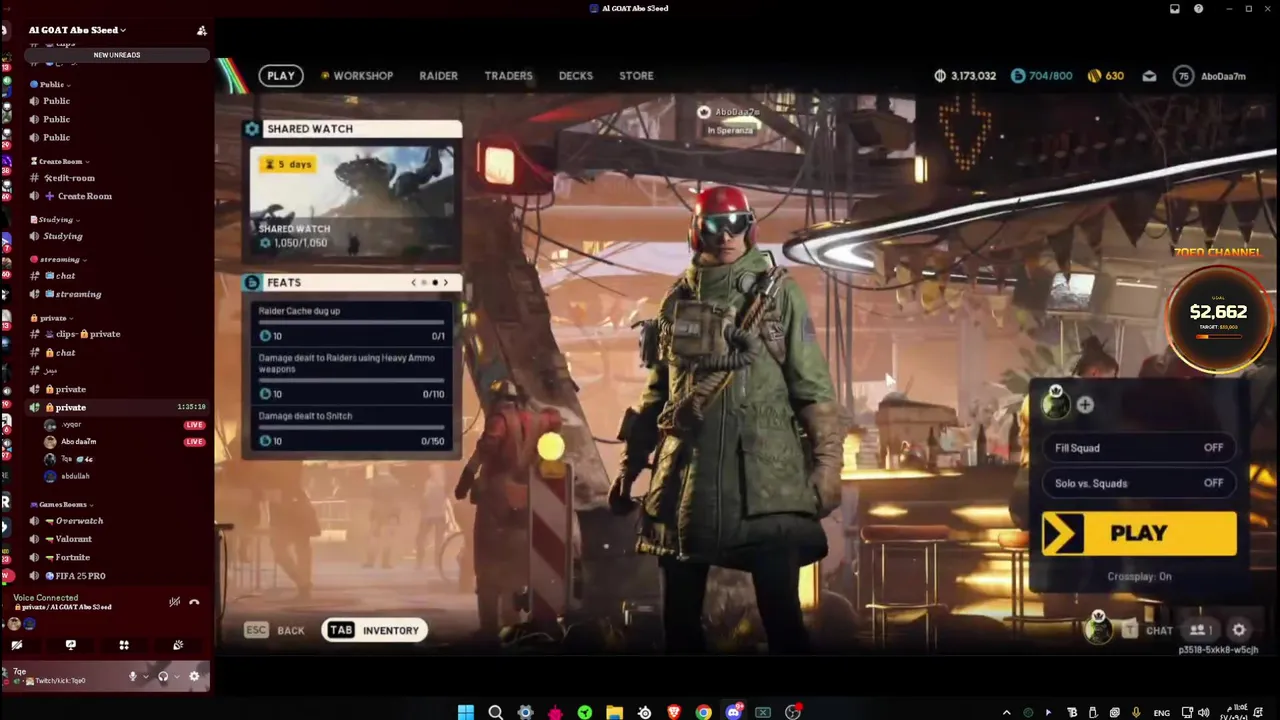This screenshot has width=1280, height=720.
Task: Open Discord activities launcher icon
Action: 124,645
